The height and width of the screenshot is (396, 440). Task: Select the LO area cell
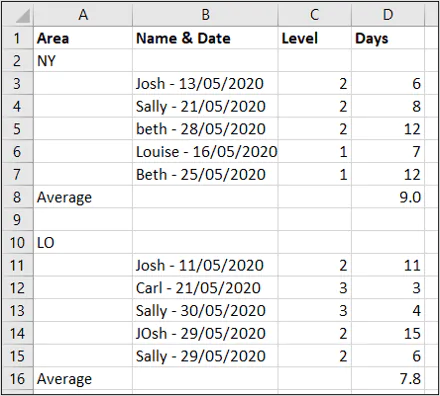pos(83,242)
